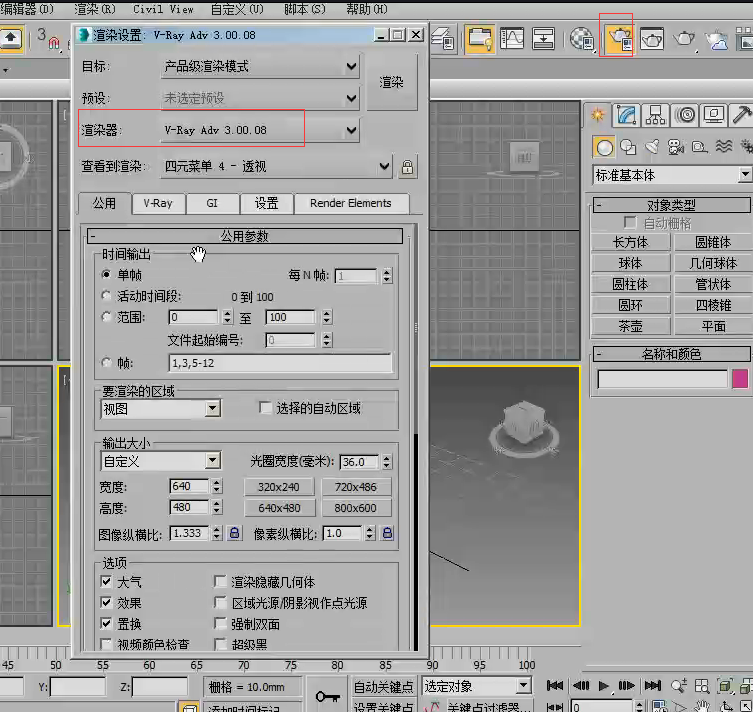Select 帧 frames radio button
Image resolution: width=753 pixels, height=712 pixels.
[x=106, y=362]
